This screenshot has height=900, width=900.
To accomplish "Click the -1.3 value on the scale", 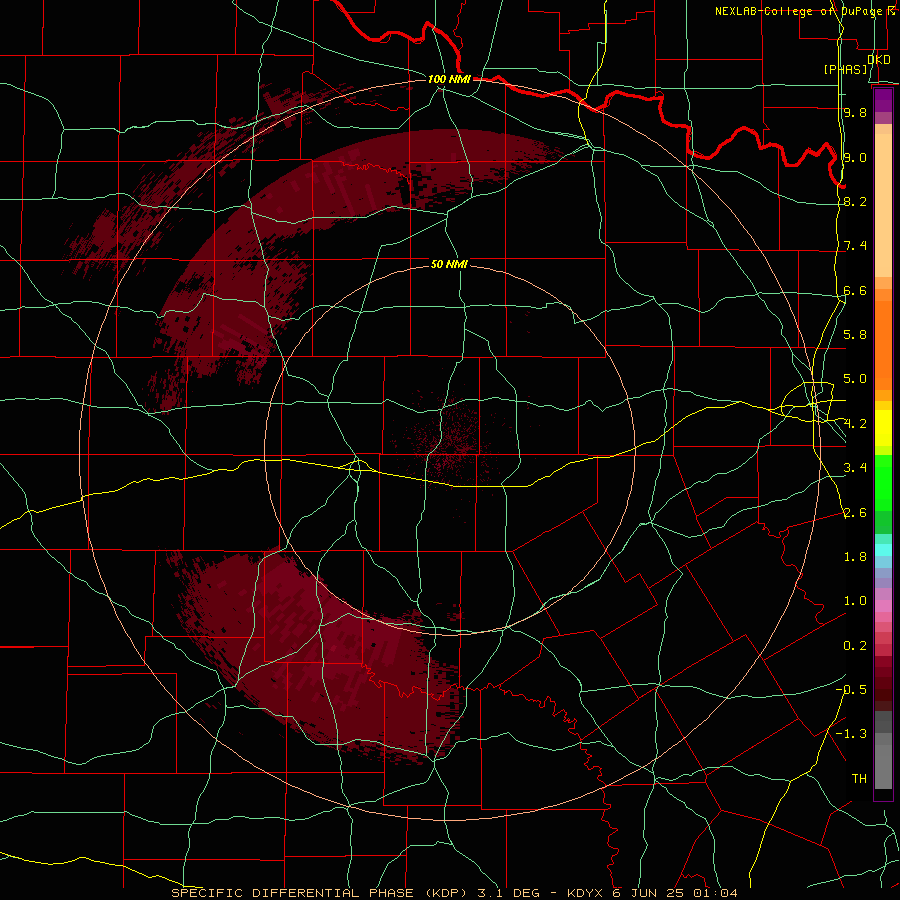I will tap(851, 734).
